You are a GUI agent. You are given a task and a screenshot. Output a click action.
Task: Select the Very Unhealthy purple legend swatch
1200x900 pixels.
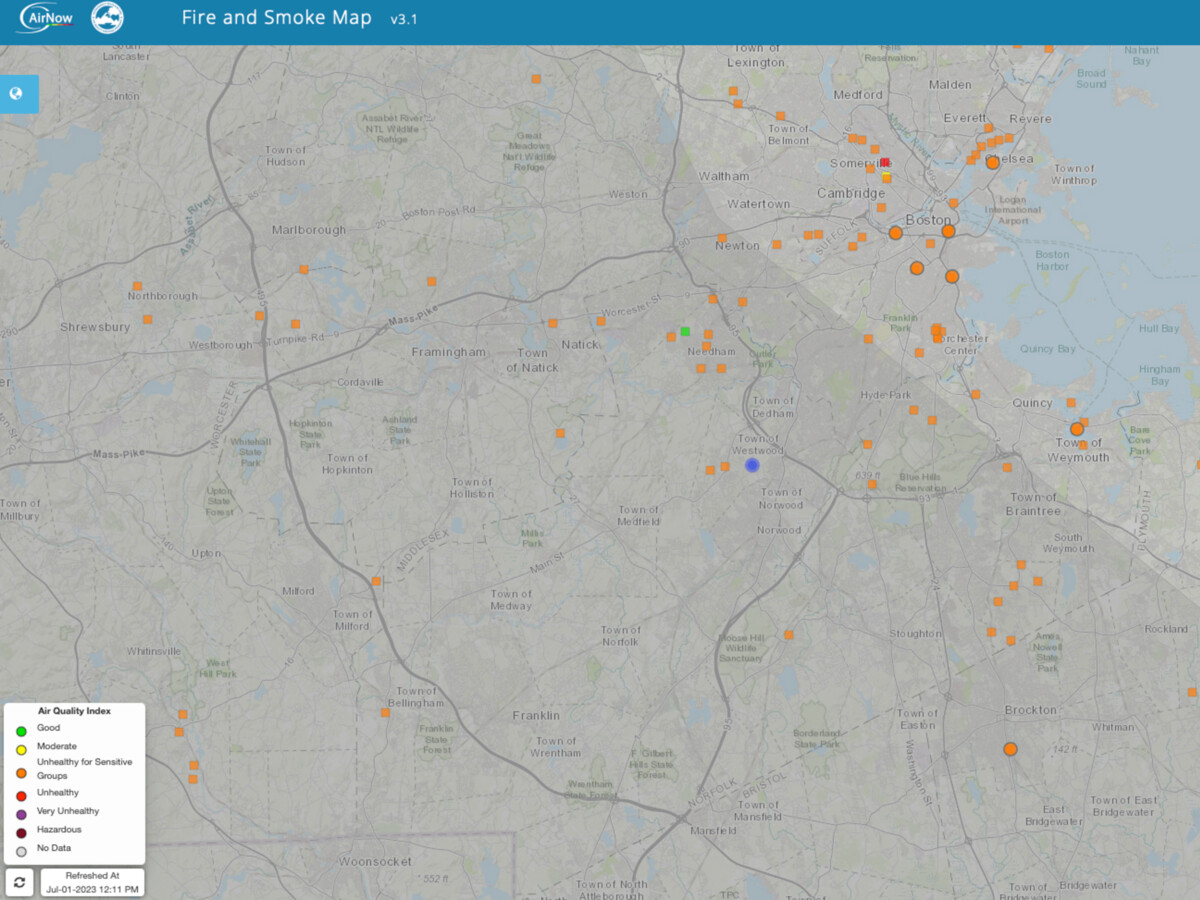pyautogui.click(x=21, y=814)
